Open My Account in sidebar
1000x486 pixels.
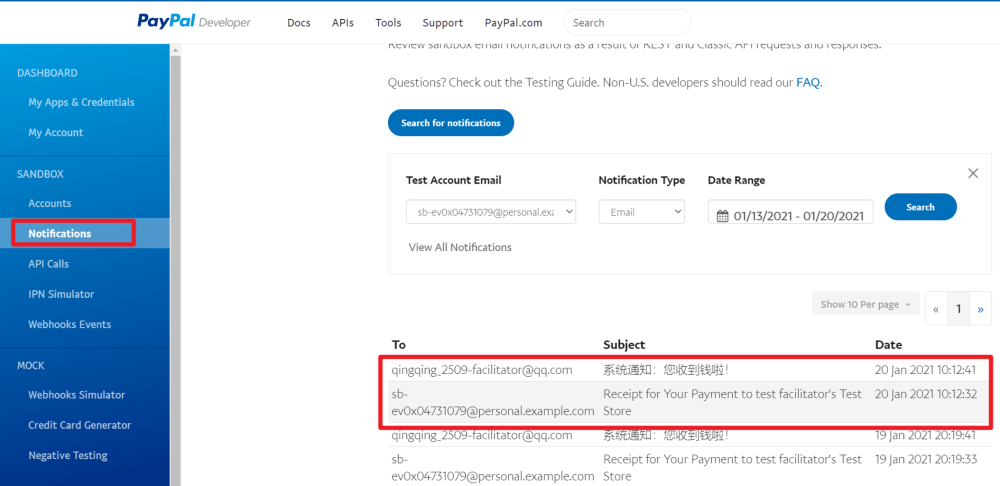55,133
